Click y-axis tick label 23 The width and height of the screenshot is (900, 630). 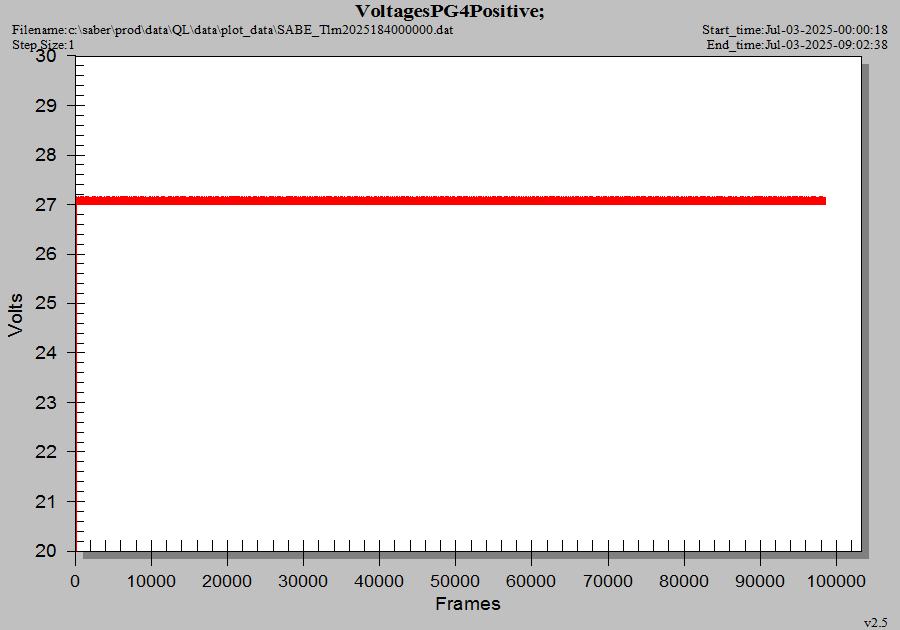(x=46, y=402)
